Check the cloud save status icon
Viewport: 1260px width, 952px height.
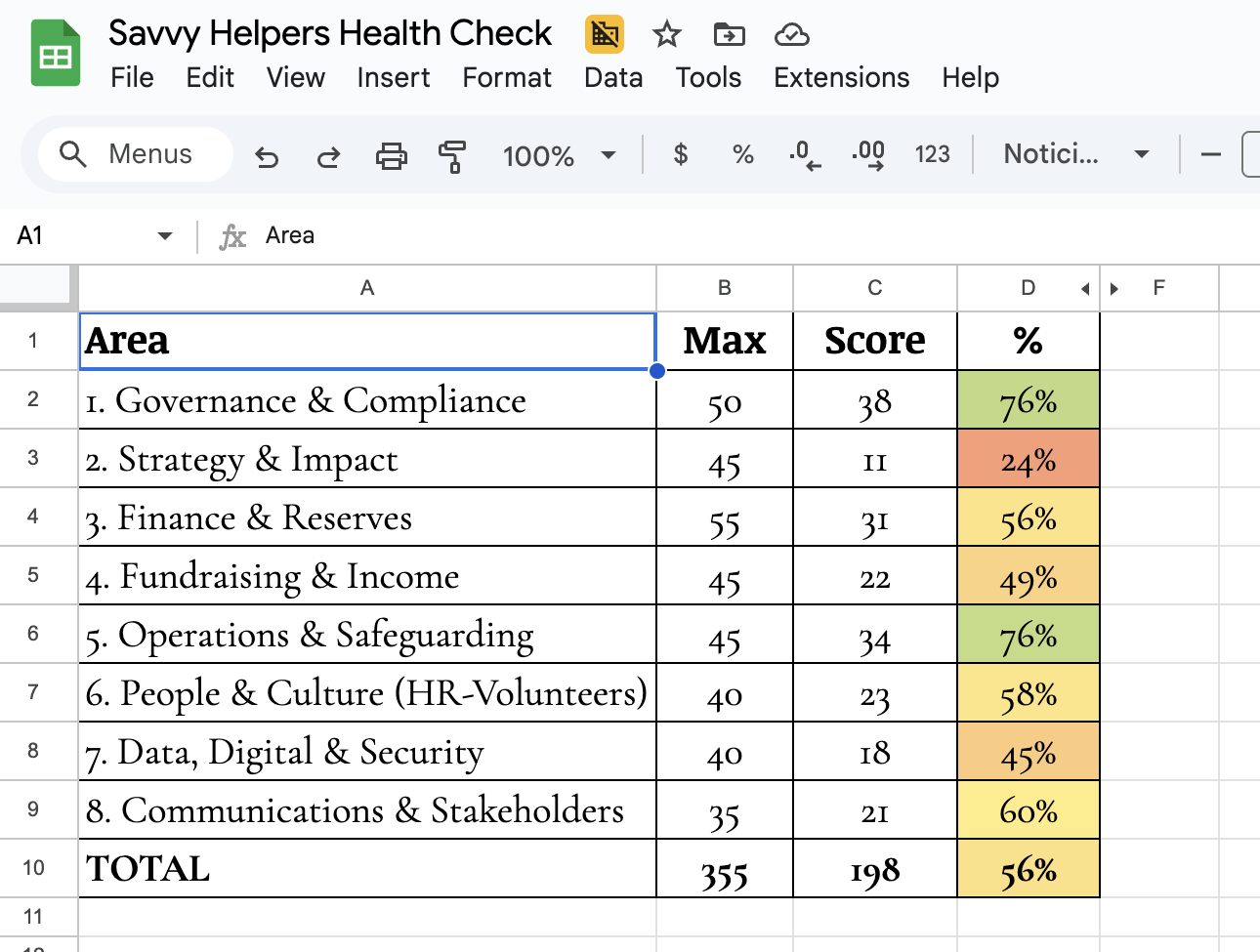click(x=791, y=35)
